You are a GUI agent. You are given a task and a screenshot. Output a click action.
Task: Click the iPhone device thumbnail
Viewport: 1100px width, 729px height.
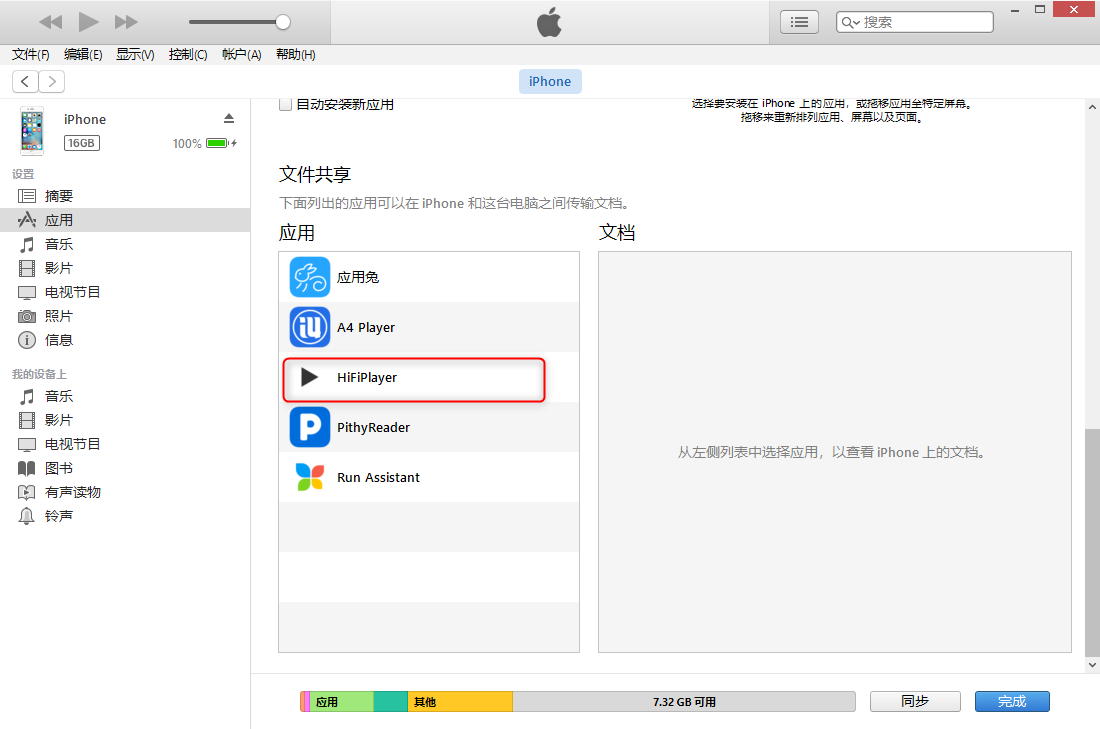(x=32, y=131)
